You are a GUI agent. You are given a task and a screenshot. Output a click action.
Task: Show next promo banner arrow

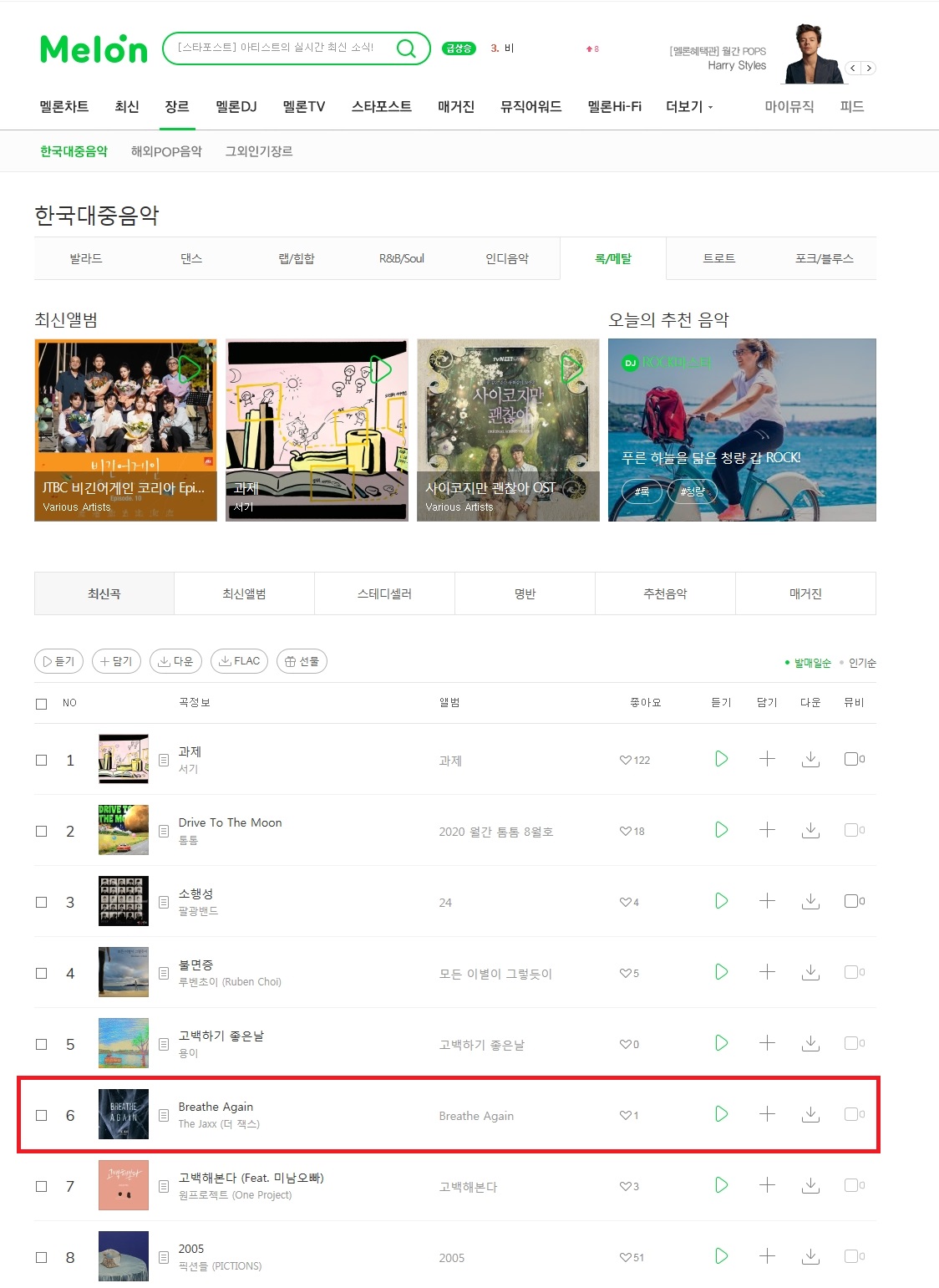[x=869, y=69]
